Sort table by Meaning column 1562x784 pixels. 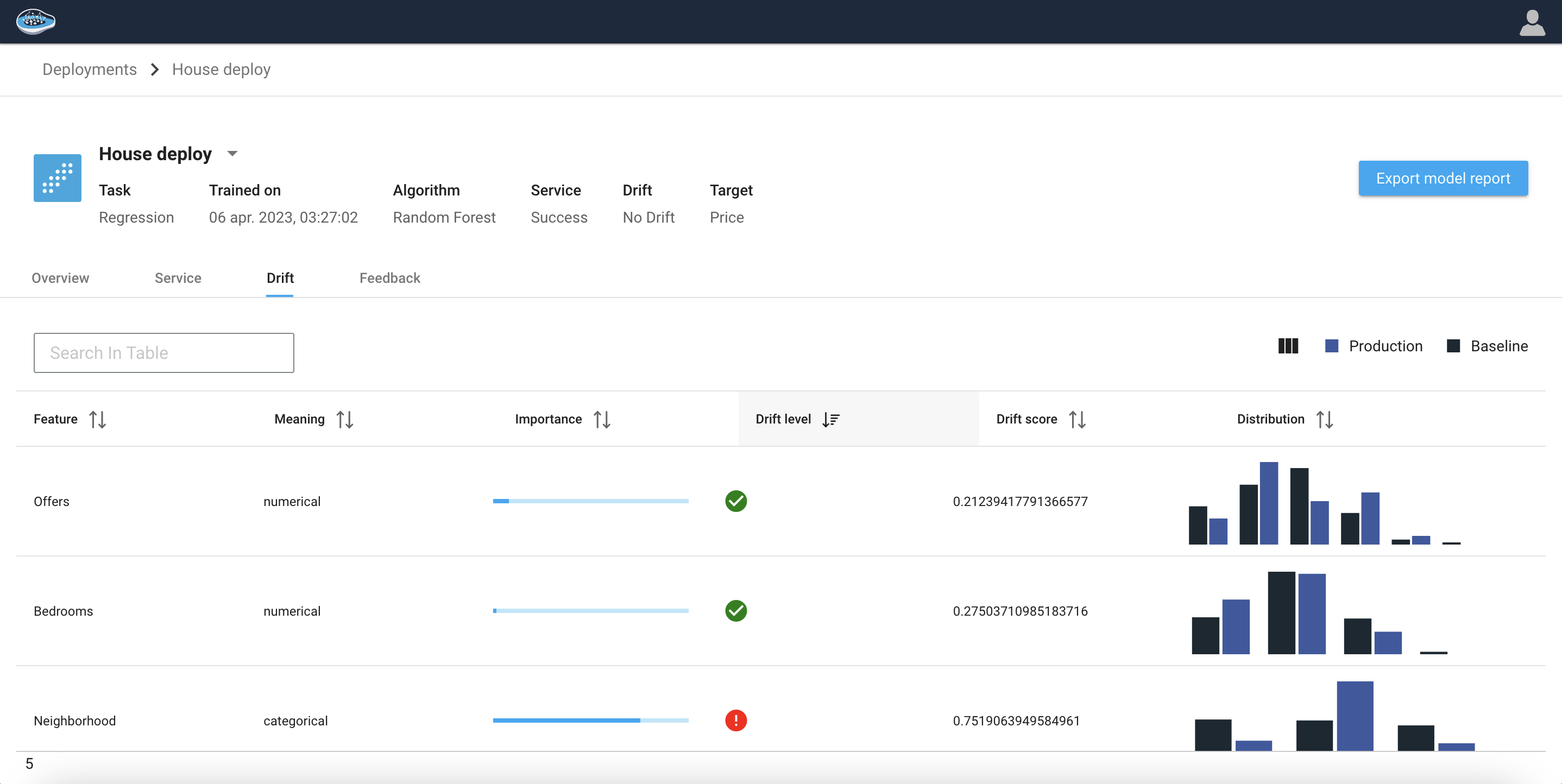click(344, 419)
